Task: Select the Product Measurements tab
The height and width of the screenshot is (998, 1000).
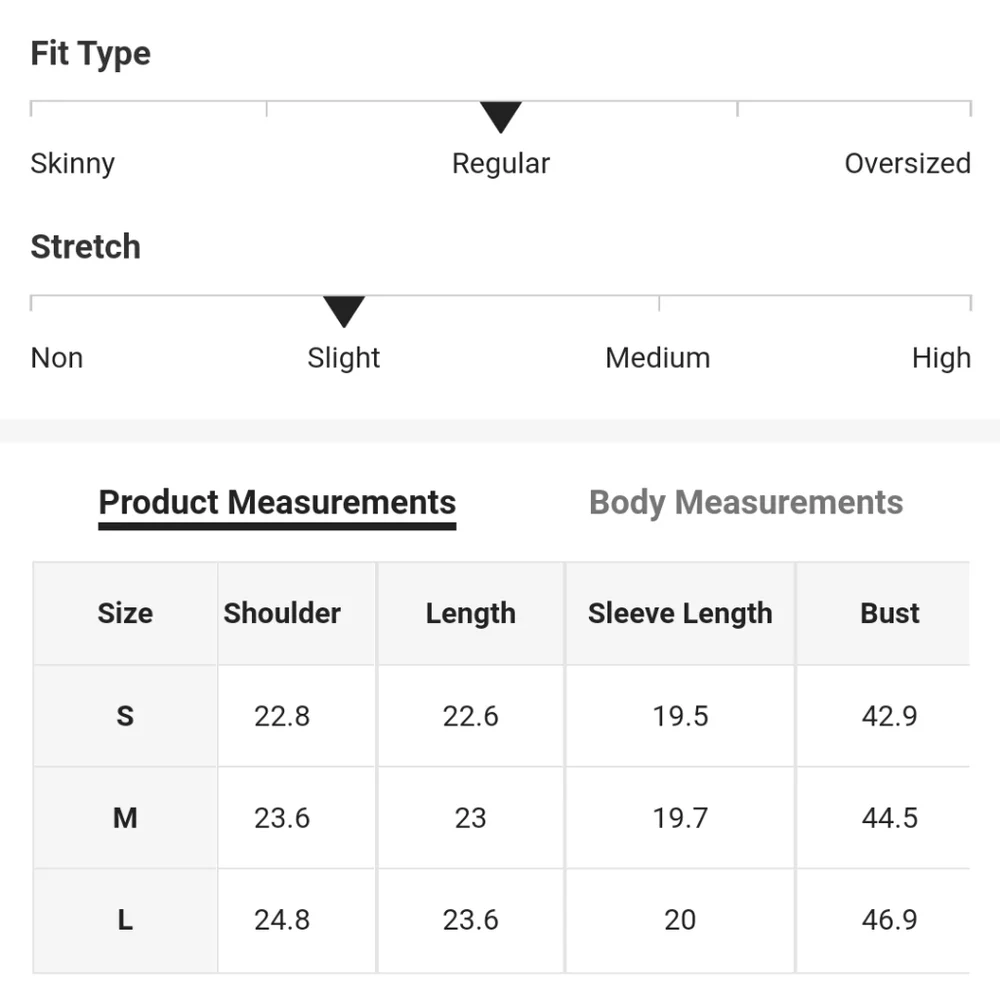Action: click(x=277, y=502)
